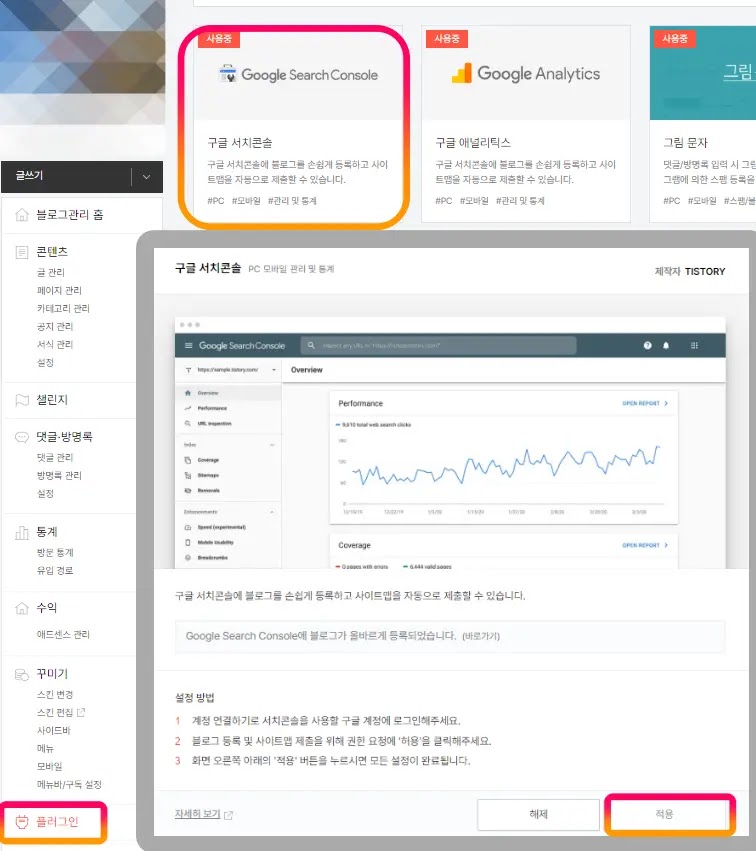Open 스킨 편집 in sidebar
The height and width of the screenshot is (851, 756).
(x=55, y=713)
